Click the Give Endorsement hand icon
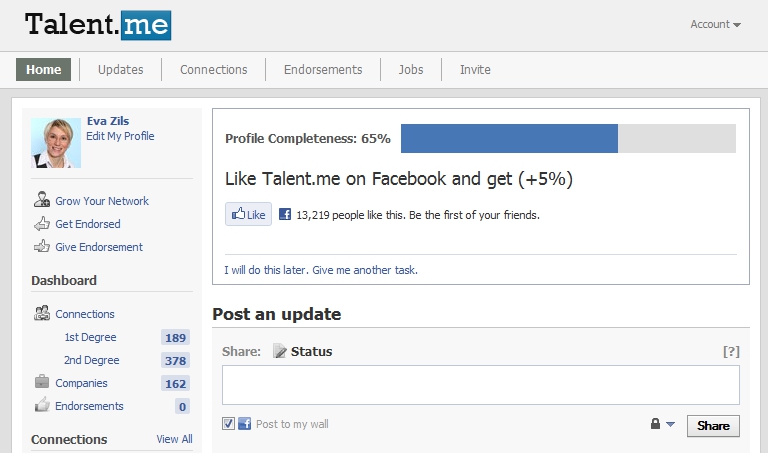The width and height of the screenshot is (768, 453). pos(42,247)
